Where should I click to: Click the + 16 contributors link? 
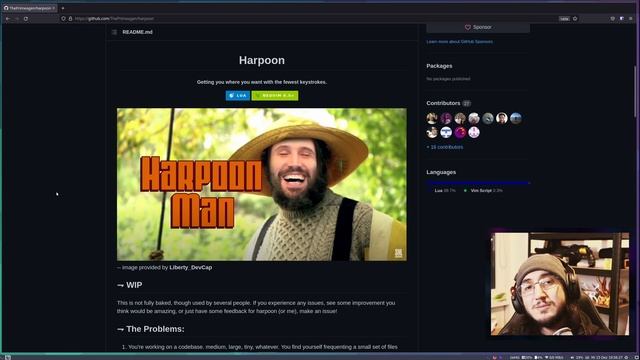(444, 147)
